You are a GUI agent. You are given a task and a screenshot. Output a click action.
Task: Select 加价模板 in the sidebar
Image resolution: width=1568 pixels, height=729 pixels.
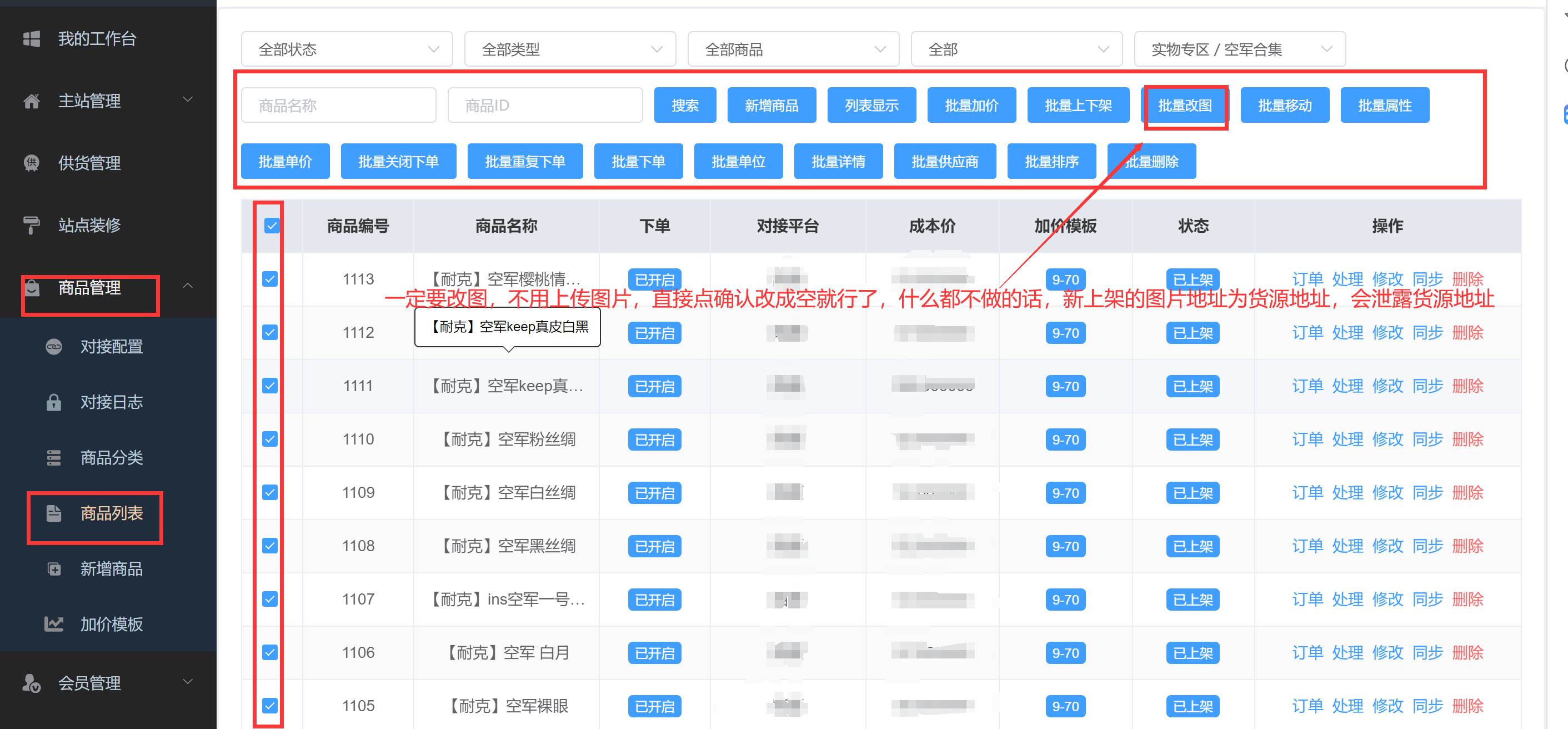112,623
